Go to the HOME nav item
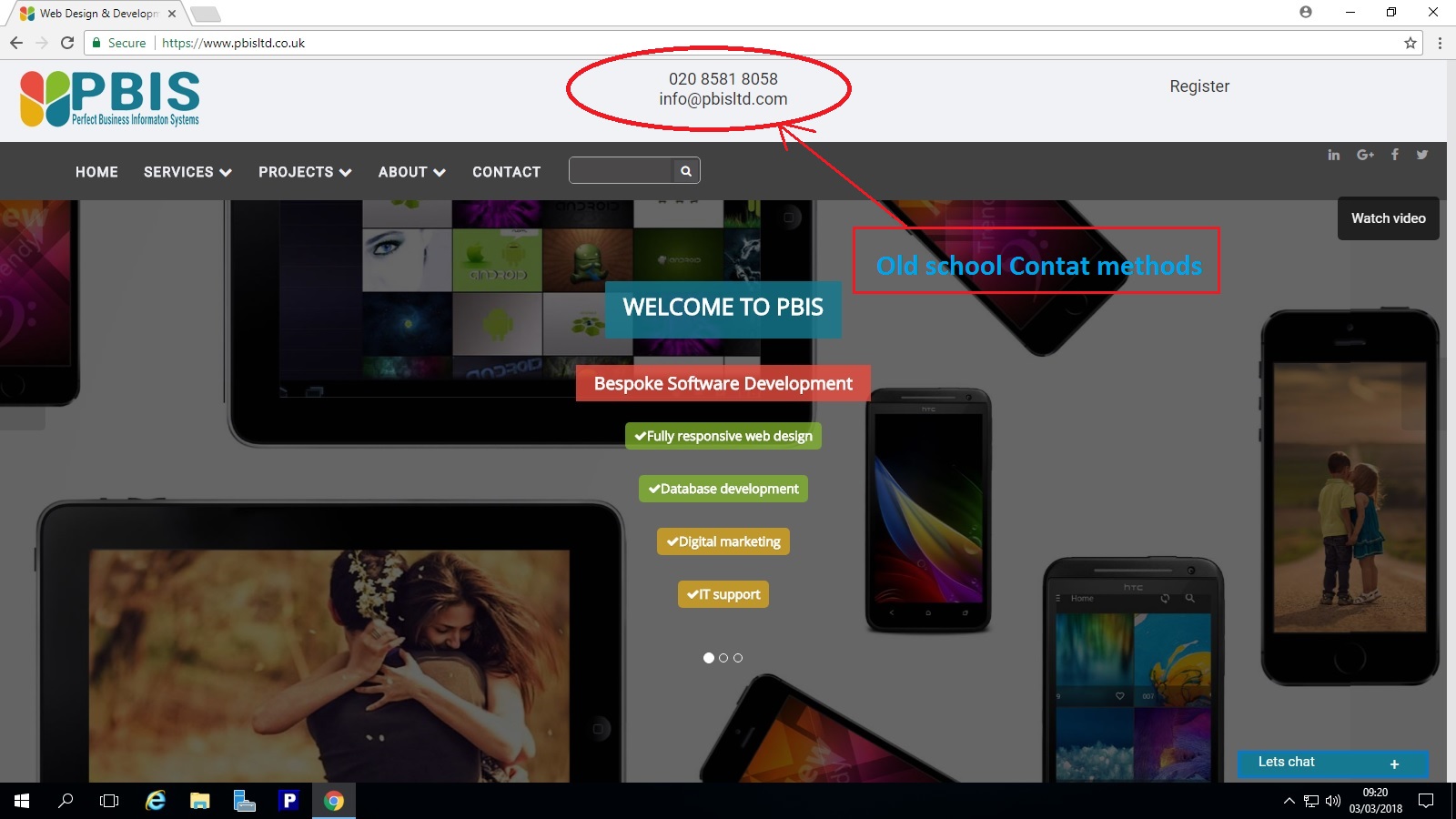1456x819 pixels. (x=96, y=172)
